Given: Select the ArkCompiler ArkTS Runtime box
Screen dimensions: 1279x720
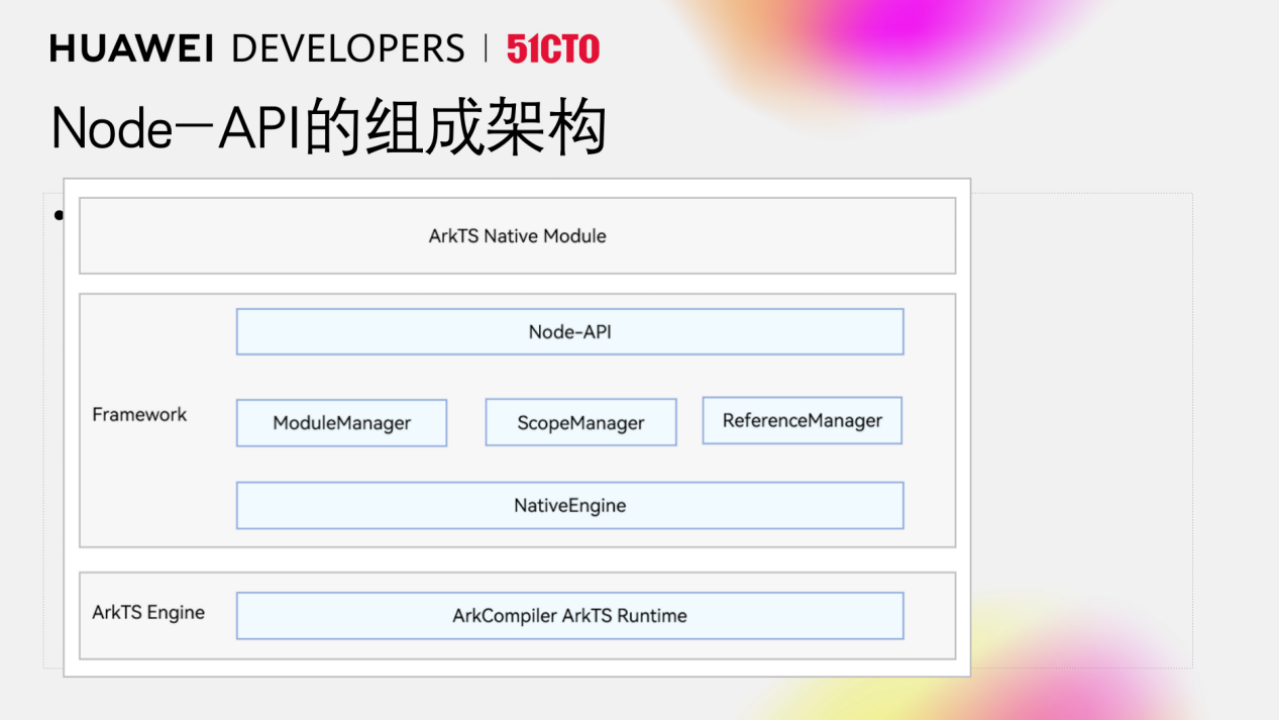Looking at the screenshot, I should [569, 616].
